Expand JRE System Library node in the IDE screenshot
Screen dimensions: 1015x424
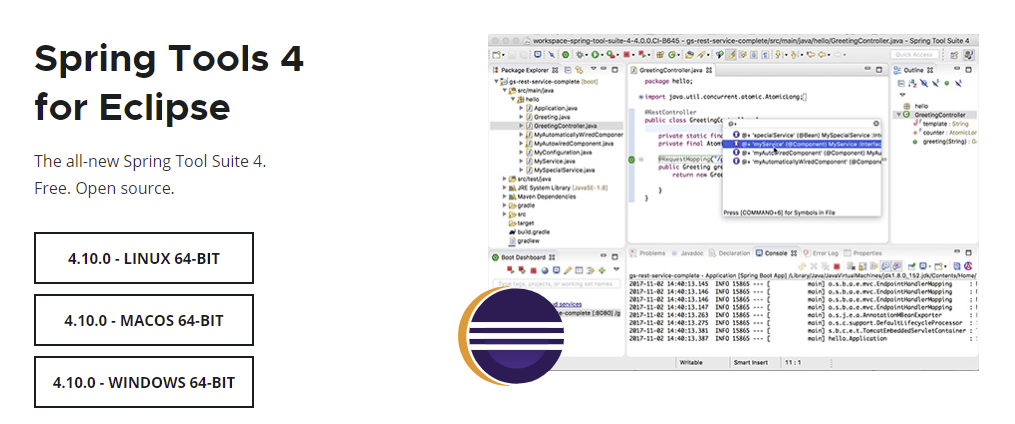coord(505,188)
